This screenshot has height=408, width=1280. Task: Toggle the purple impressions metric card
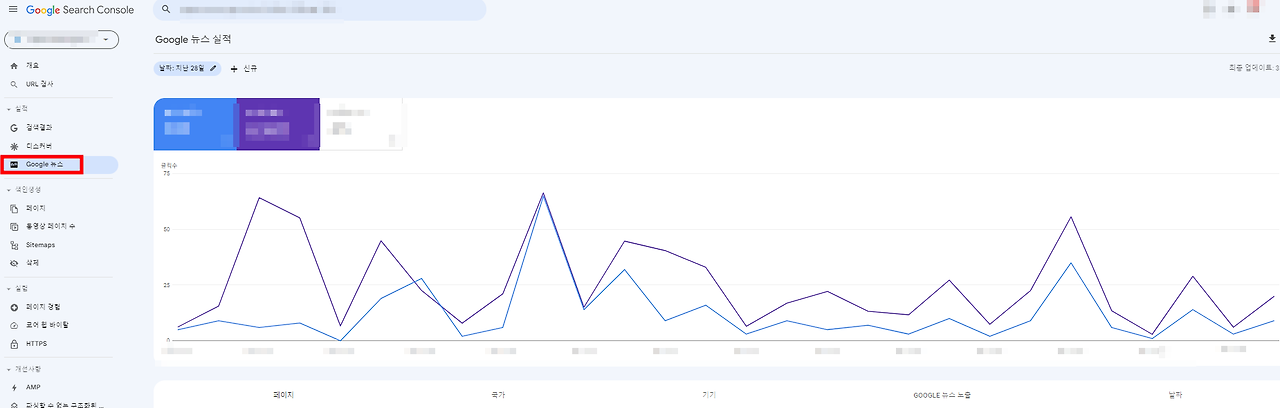pos(277,124)
